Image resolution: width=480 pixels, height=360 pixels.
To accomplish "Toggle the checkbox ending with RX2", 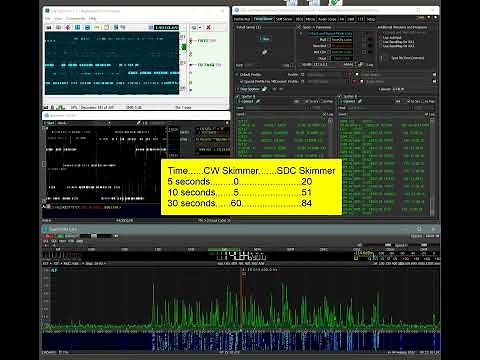I will click(x=380, y=46).
